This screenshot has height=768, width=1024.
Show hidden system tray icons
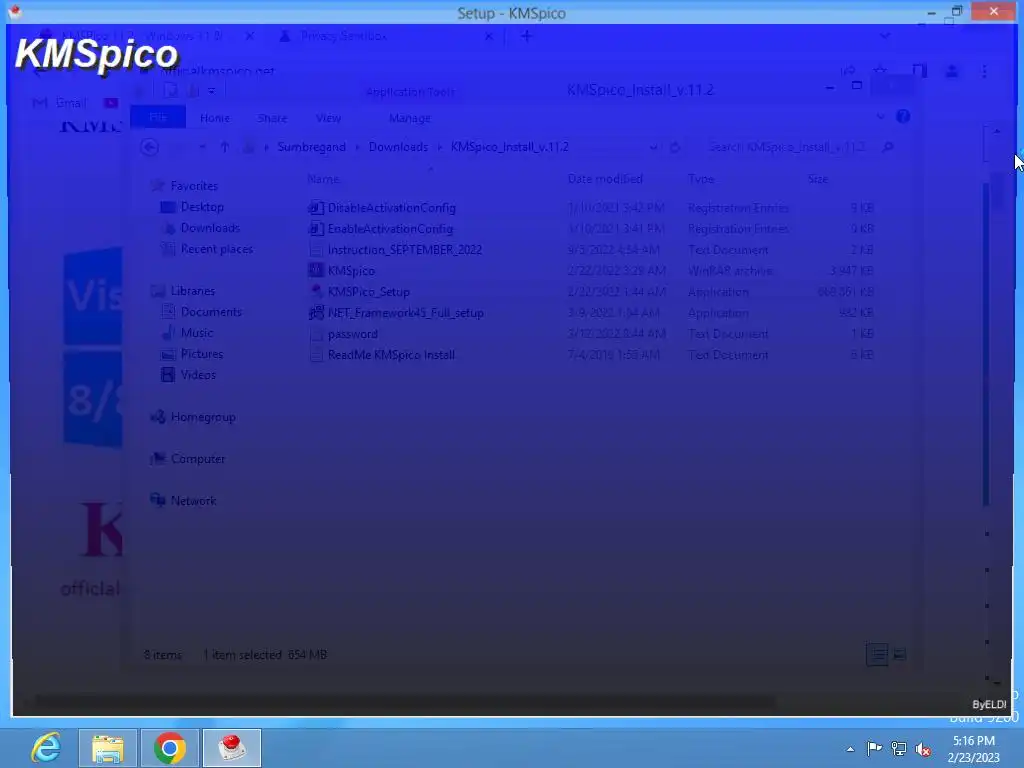[850, 750]
